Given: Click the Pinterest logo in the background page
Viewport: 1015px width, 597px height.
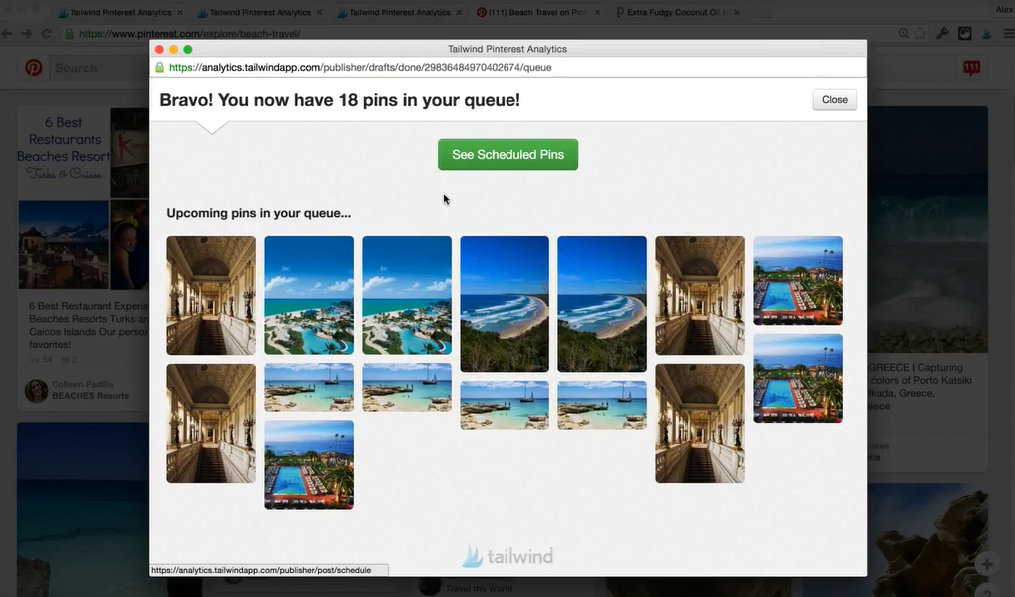Looking at the screenshot, I should click(x=34, y=68).
